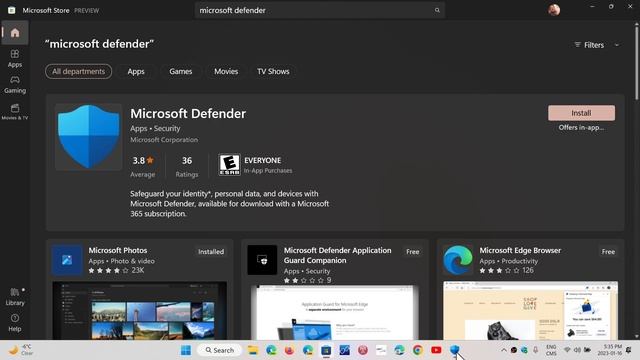This screenshot has width=640, height=360.
Task: Click the Microsoft Defender shield app icon
Action: (89, 137)
